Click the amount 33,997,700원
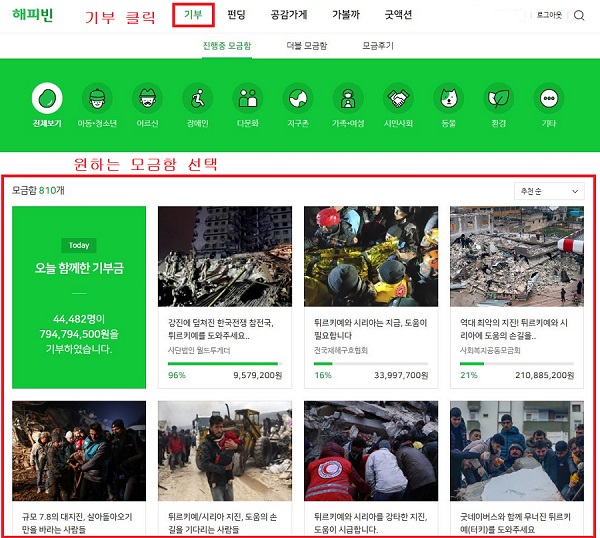The height and width of the screenshot is (538, 600). click(401, 375)
